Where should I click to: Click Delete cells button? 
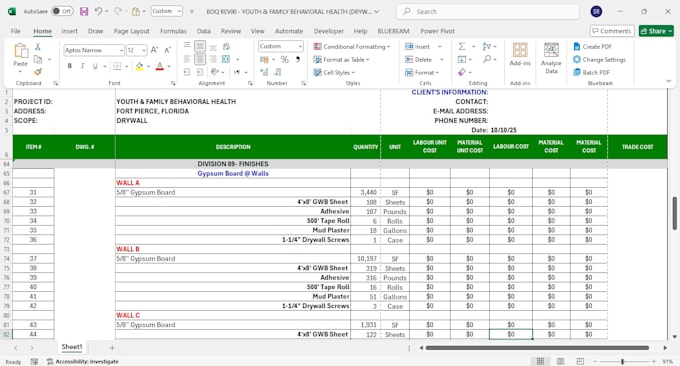(418, 59)
